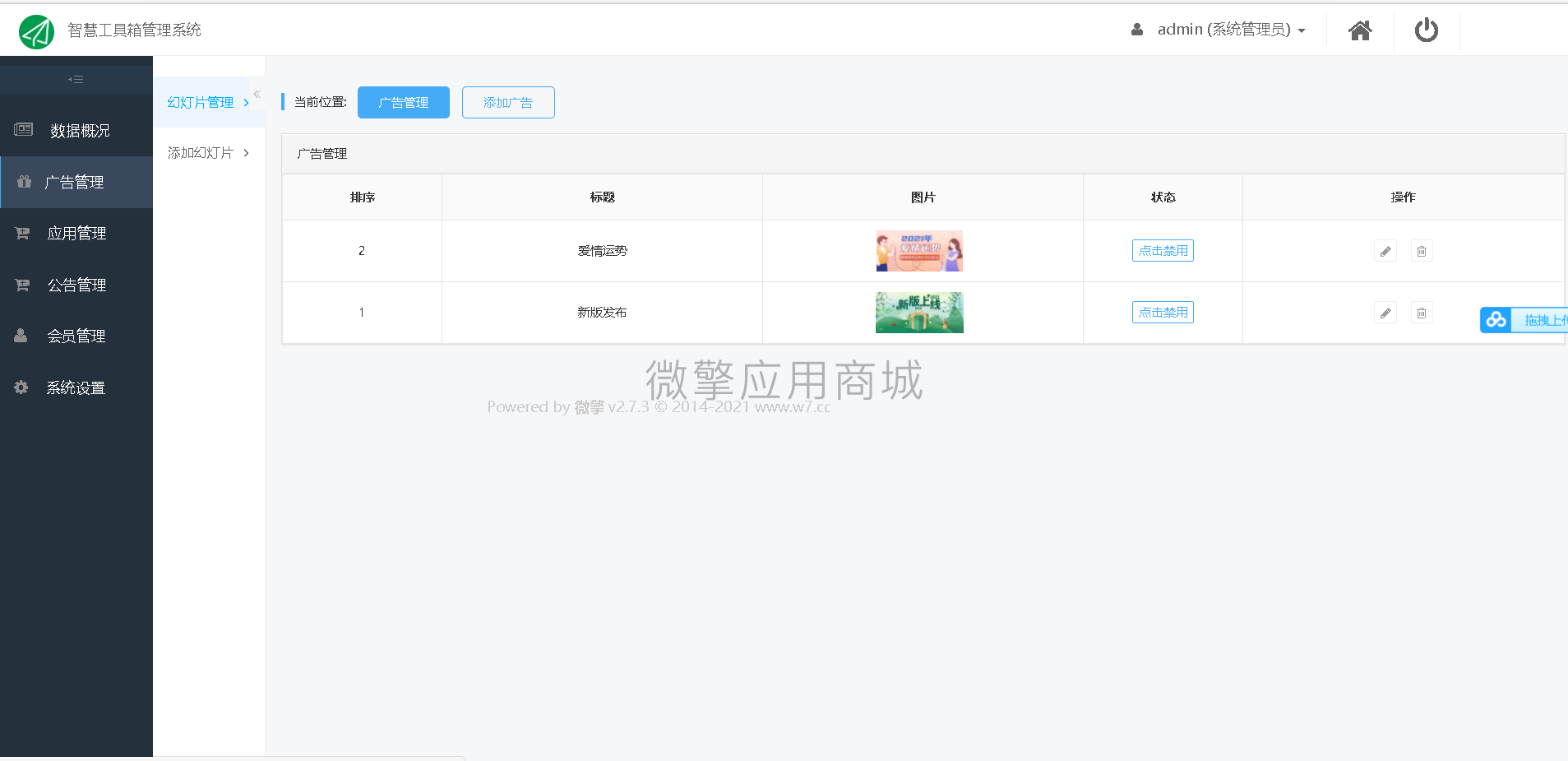Click the 会员管理 user icon
This screenshot has width=1568, height=761.
(x=21, y=335)
